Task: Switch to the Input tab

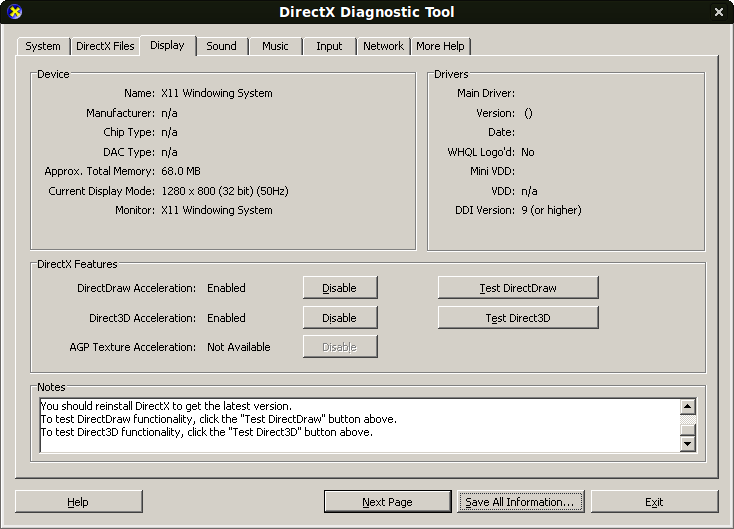Action: coord(329,46)
